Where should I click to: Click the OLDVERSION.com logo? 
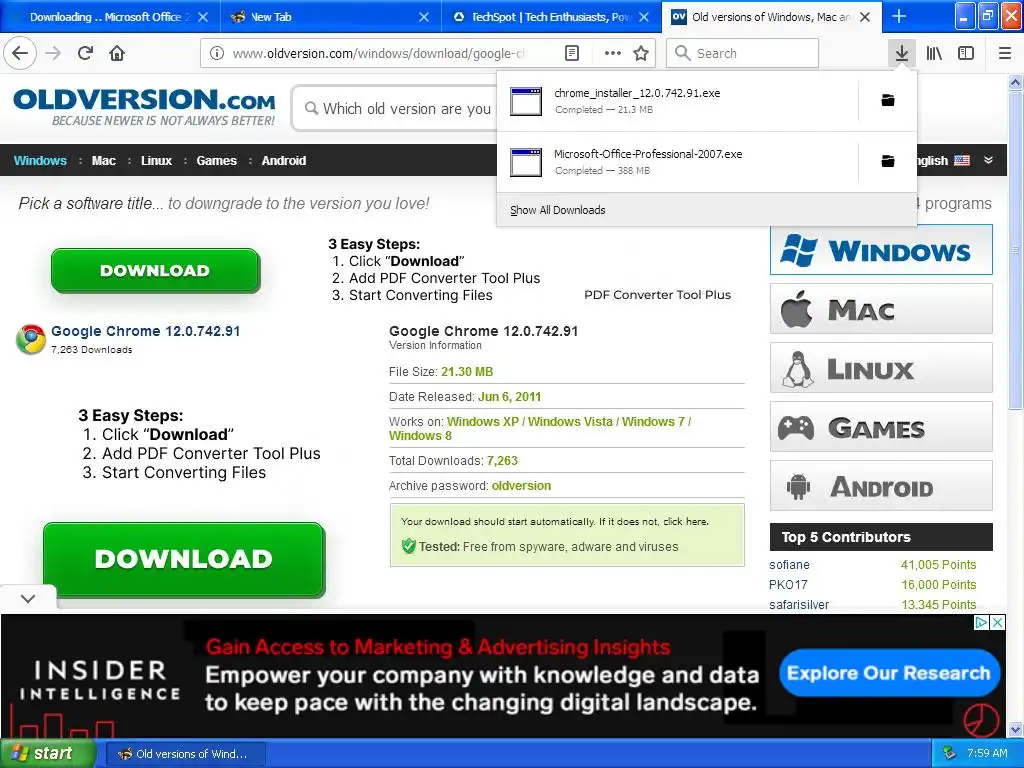click(144, 106)
